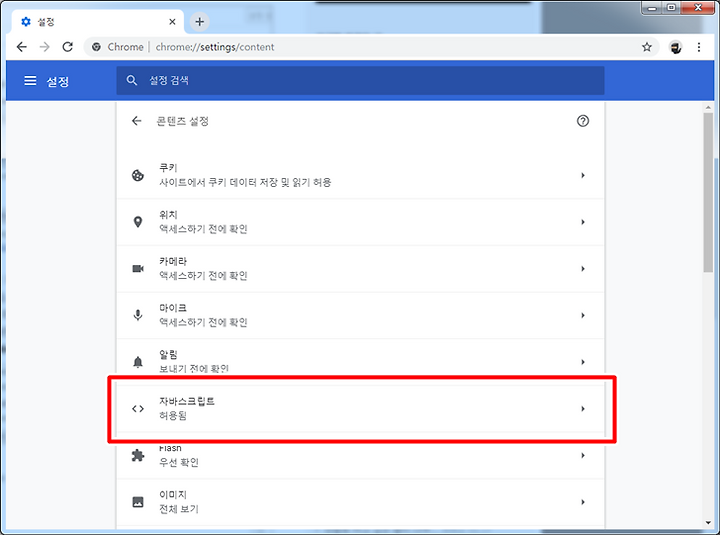720x535 pixels.
Task: Click the Flash puzzle piece icon
Action: tap(138, 455)
